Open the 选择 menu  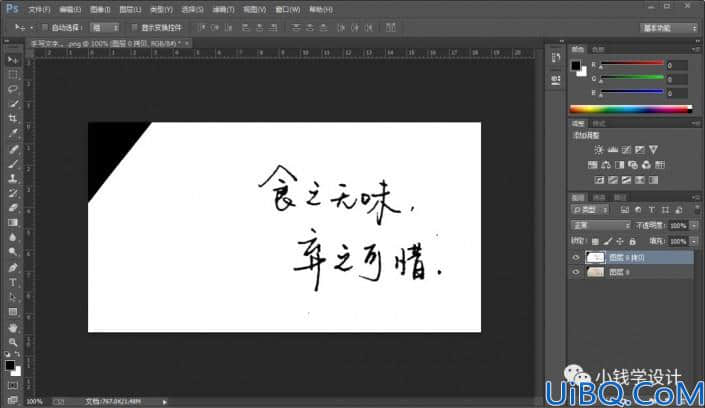pyautogui.click(x=192, y=9)
